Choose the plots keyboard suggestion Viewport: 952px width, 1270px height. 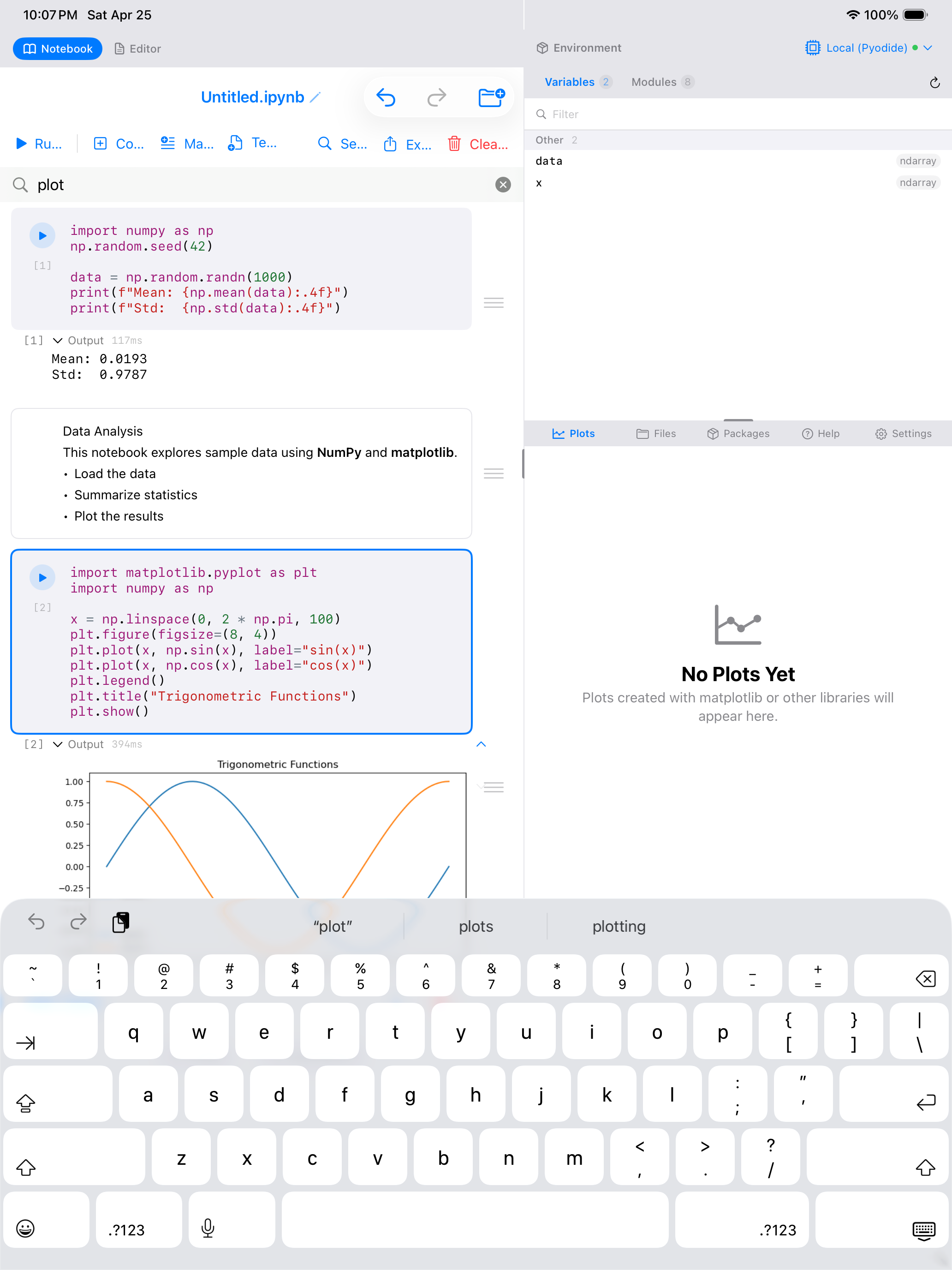(476, 927)
